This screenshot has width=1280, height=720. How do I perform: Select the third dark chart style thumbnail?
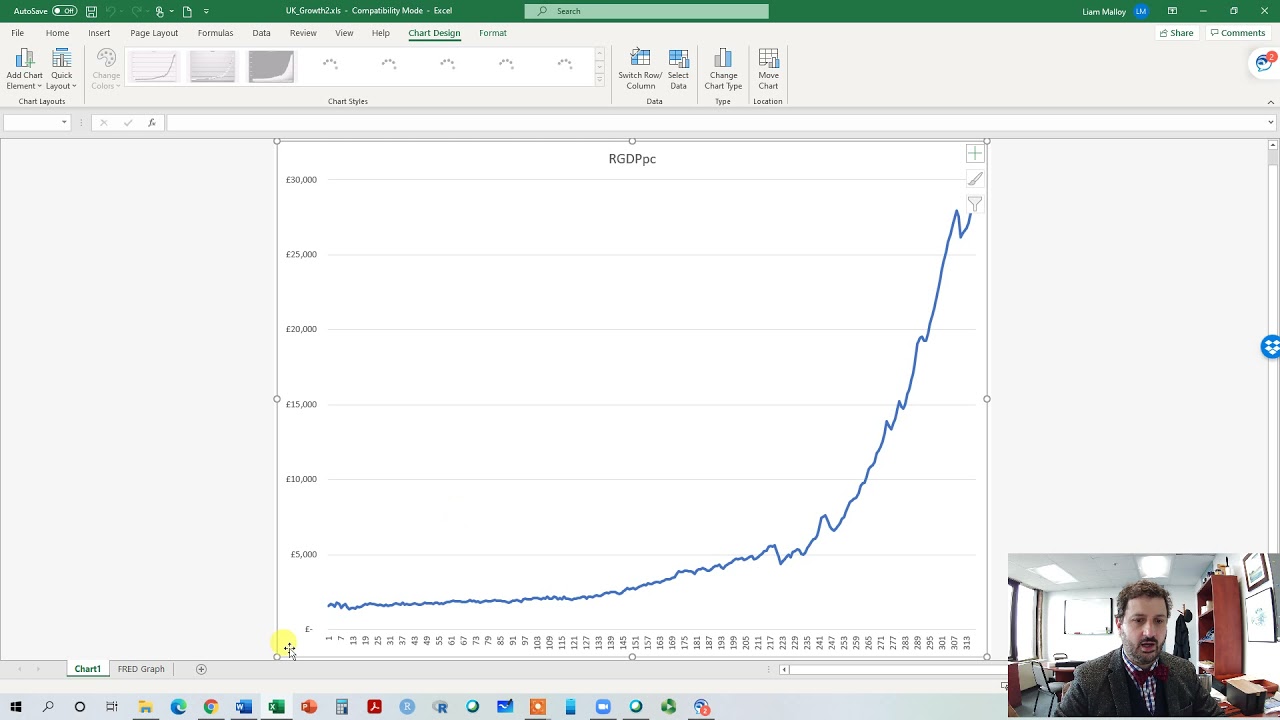(271, 66)
